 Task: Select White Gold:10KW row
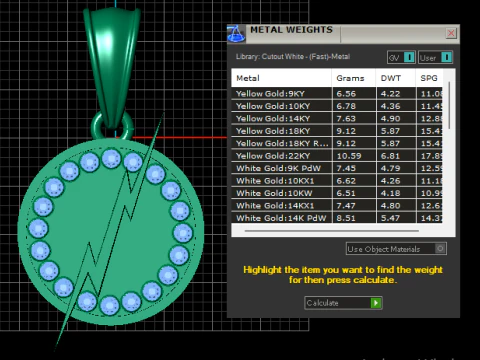coord(337,193)
